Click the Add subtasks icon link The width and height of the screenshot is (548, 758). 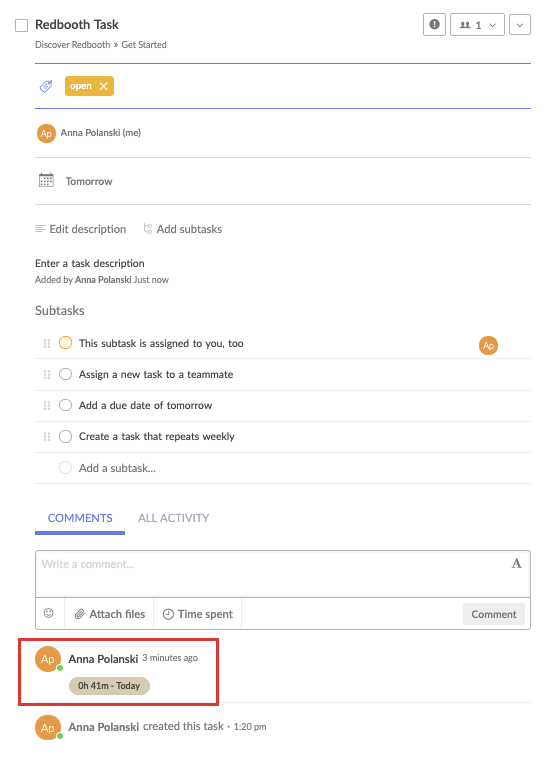point(183,229)
